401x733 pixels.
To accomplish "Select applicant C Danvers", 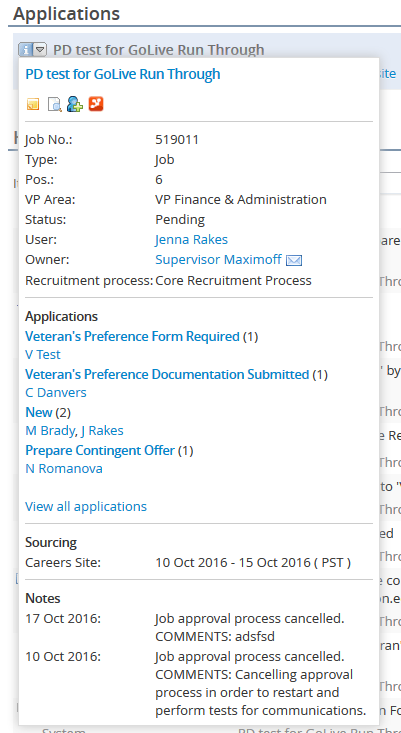I will [x=56, y=393].
